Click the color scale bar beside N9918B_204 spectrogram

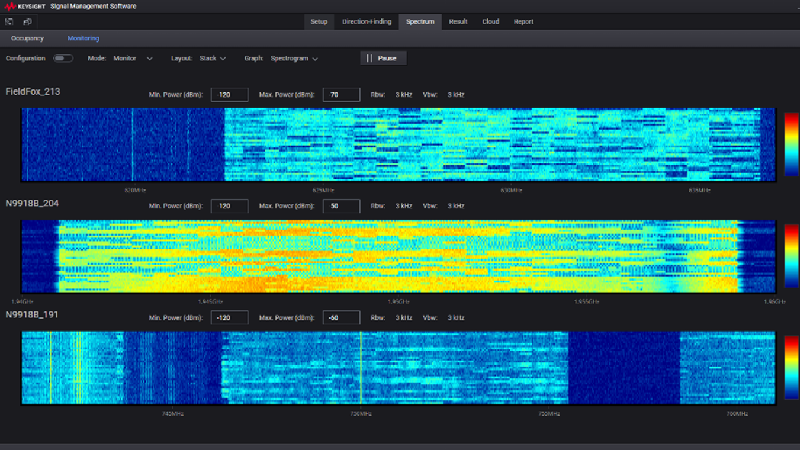[791, 256]
